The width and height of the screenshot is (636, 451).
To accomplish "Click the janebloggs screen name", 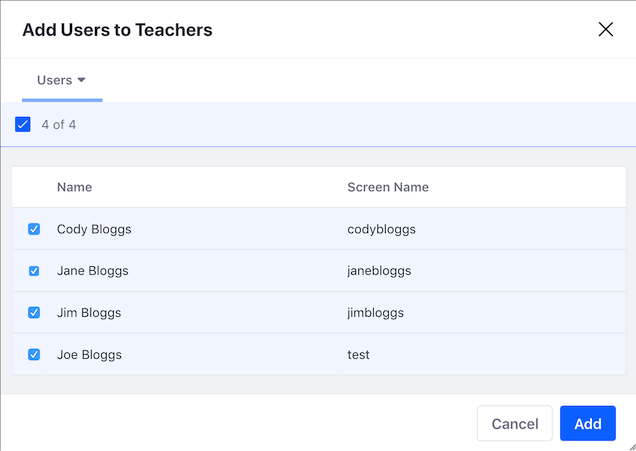I will (379, 271).
